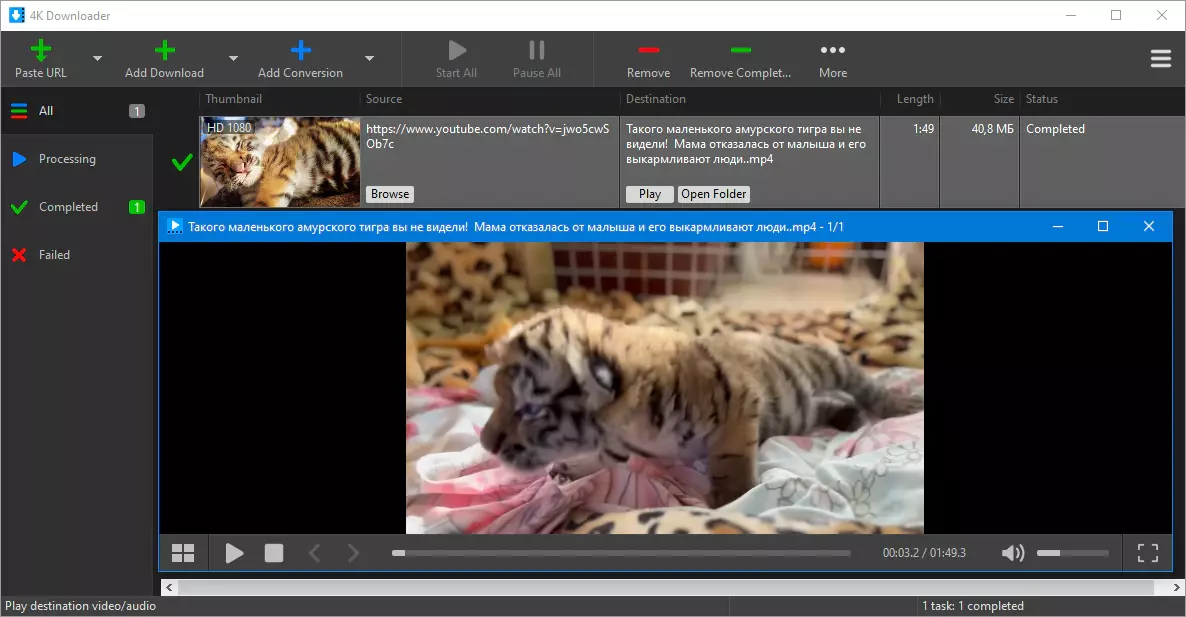Select the Failed filter in the sidebar
The height and width of the screenshot is (617, 1186).
(54, 255)
